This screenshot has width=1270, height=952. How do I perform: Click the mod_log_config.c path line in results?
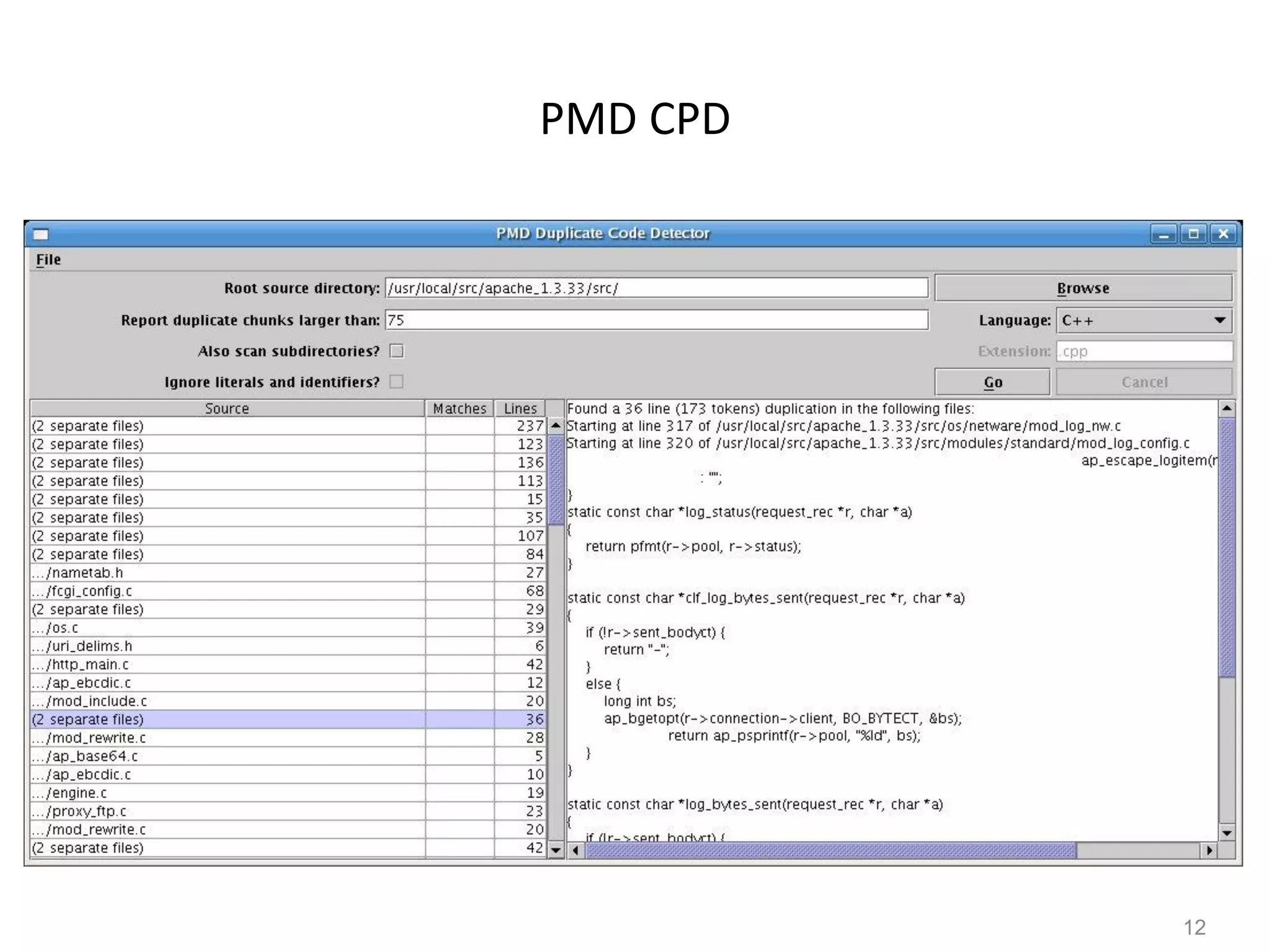point(878,444)
